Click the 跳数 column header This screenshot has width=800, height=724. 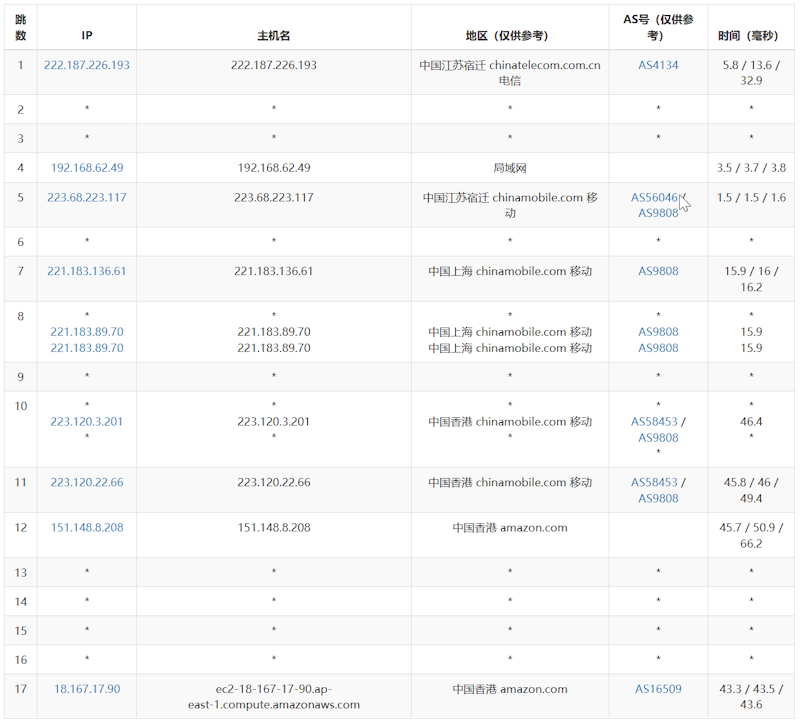coord(21,28)
